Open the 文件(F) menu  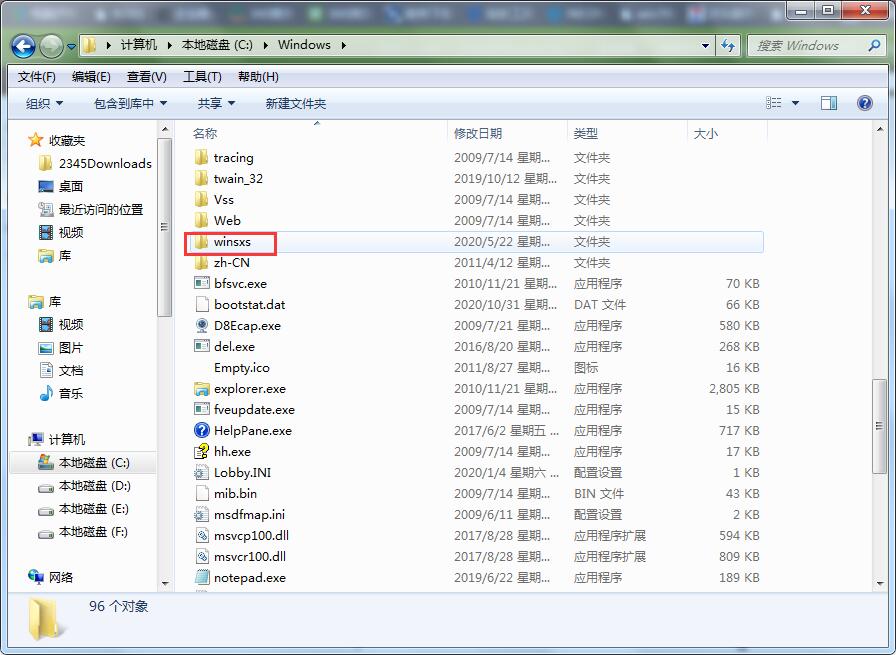click(37, 77)
